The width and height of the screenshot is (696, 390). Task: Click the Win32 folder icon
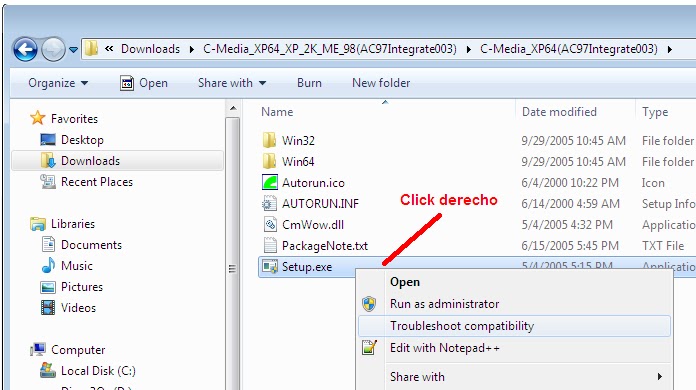[269, 140]
